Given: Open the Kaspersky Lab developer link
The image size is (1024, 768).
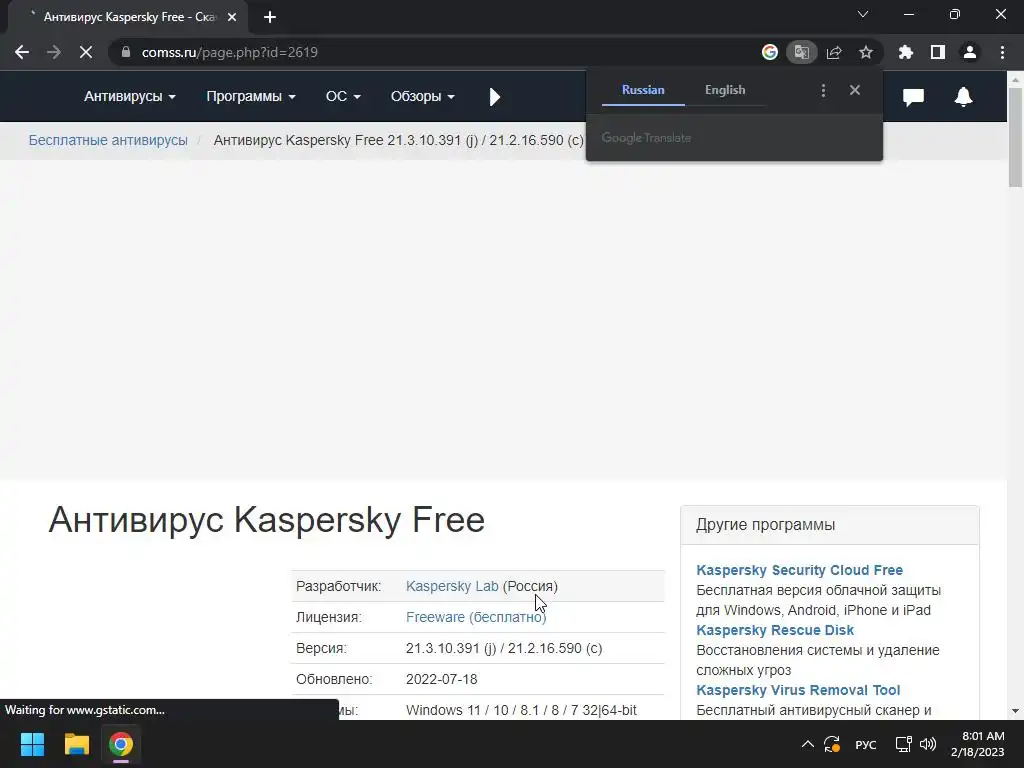Looking at the screenshot, I should click(x=452, y=586).
